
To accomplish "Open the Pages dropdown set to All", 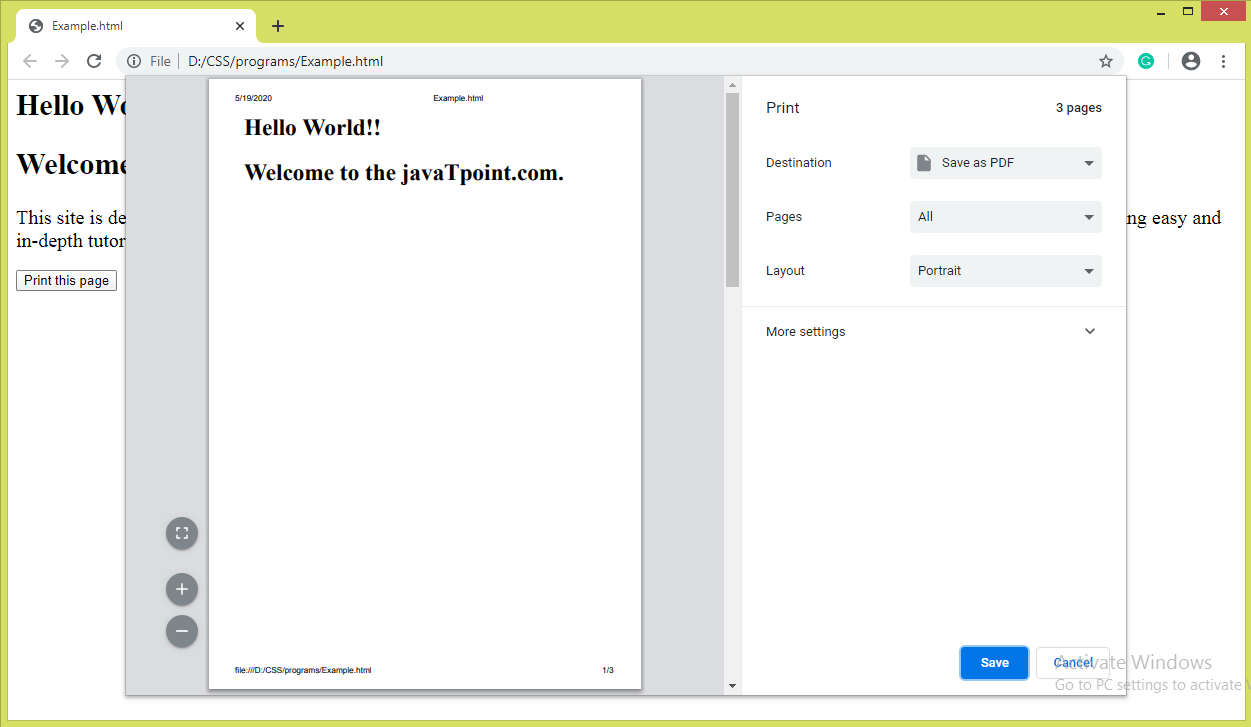I will pos(1005,217).
